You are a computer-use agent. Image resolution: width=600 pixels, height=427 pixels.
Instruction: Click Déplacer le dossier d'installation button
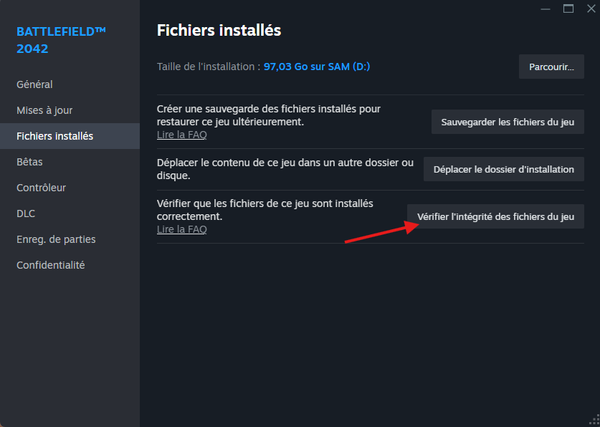click(x=504, y=169)
